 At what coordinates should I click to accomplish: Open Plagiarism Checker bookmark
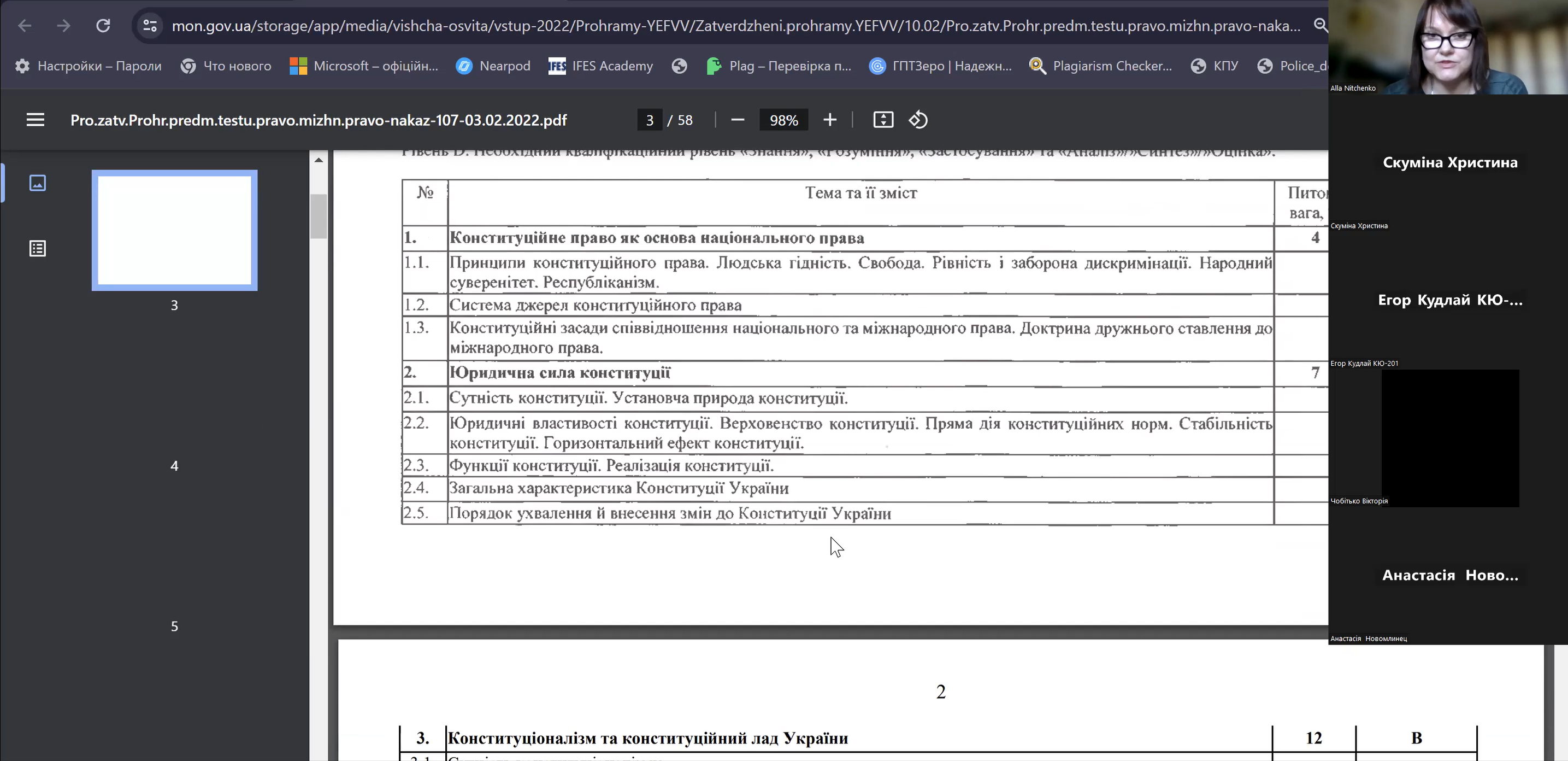(1100, 66)
